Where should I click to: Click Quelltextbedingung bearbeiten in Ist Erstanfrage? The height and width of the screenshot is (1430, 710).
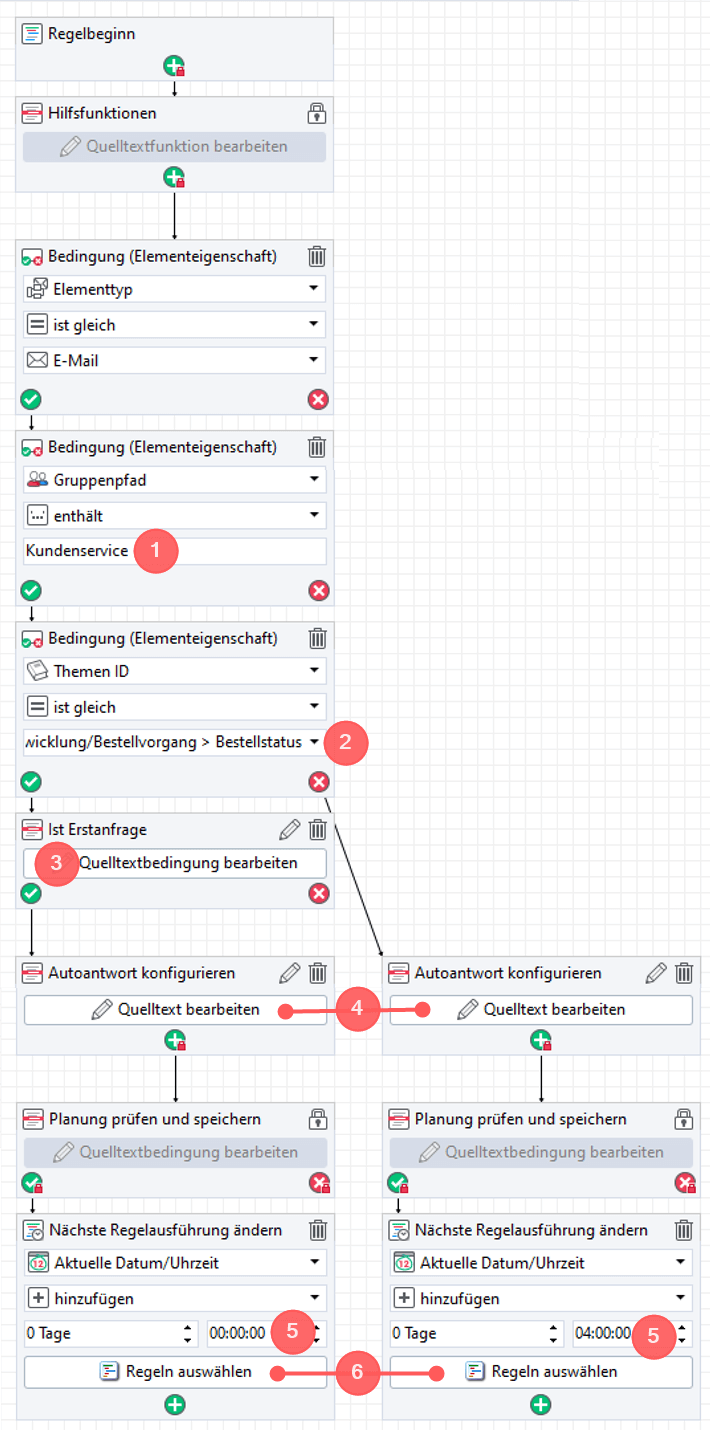point(187,862)
